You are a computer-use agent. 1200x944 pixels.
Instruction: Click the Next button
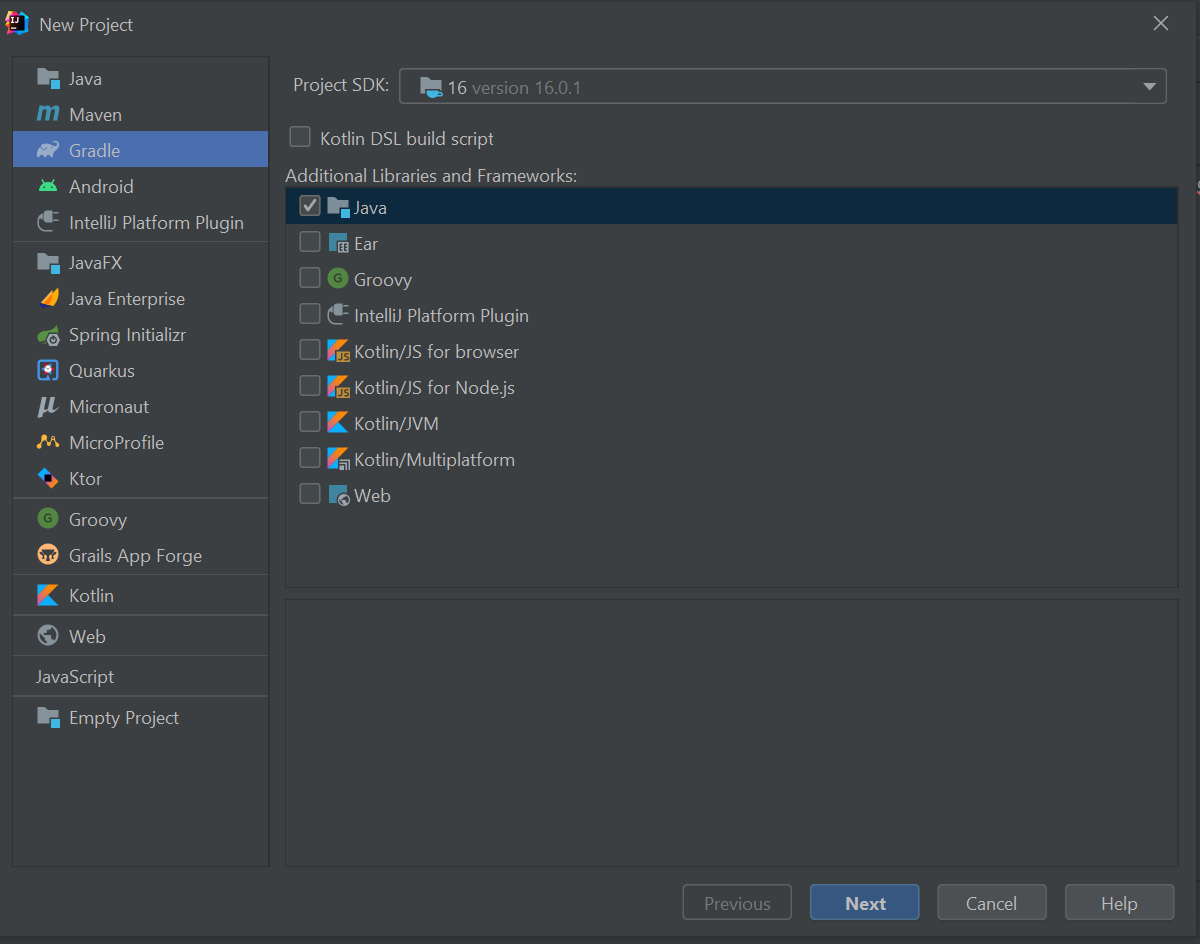865,903
